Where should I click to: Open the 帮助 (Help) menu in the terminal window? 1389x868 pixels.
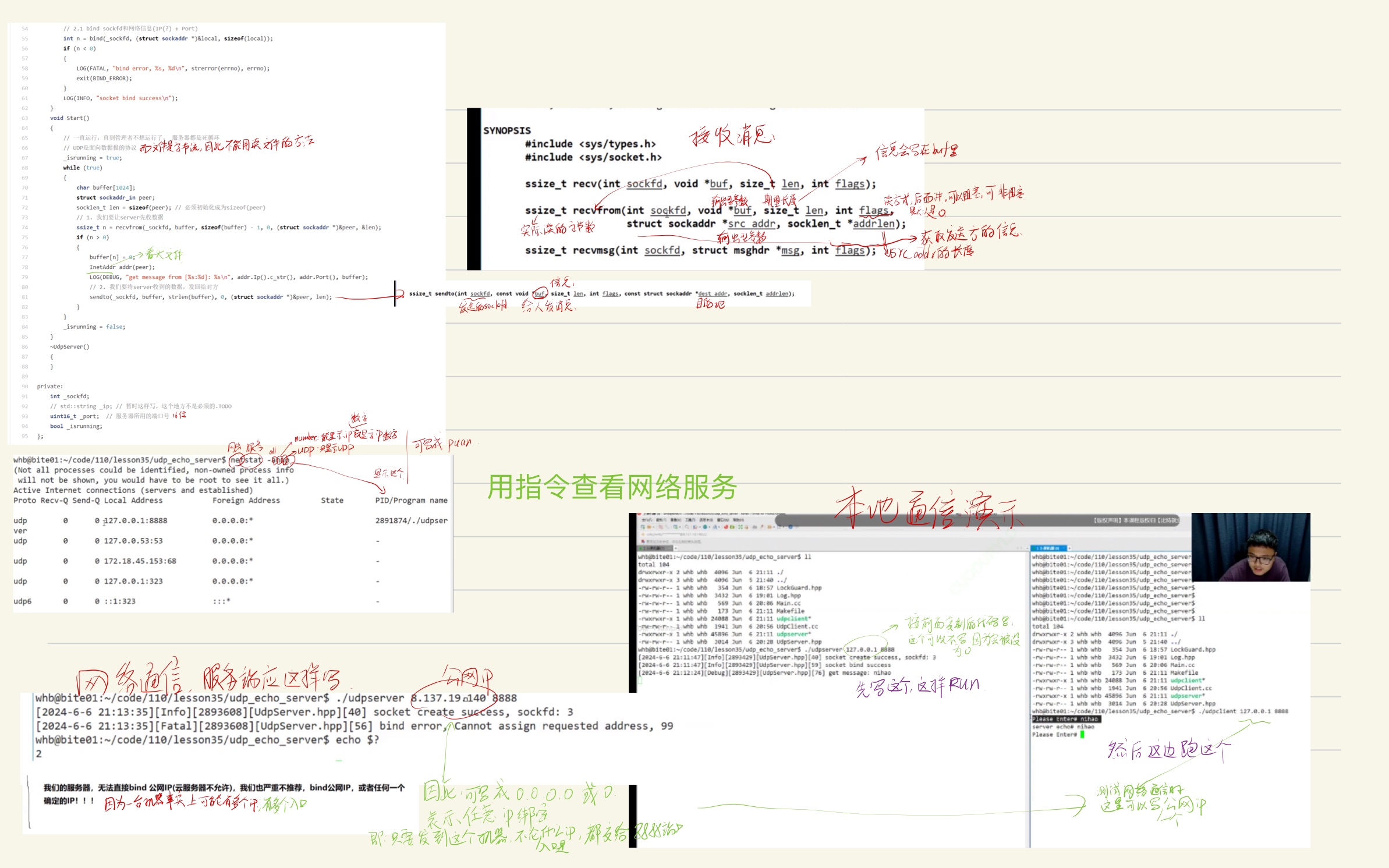coord(738,520)
